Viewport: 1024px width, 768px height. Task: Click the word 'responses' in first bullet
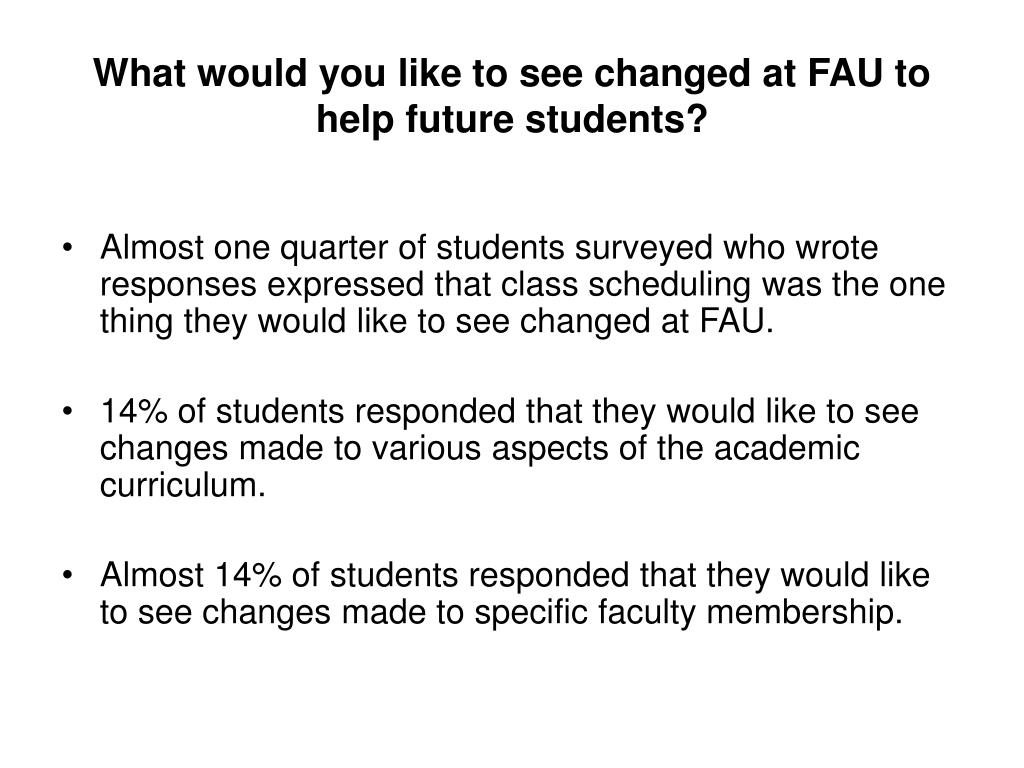point(178,286)
